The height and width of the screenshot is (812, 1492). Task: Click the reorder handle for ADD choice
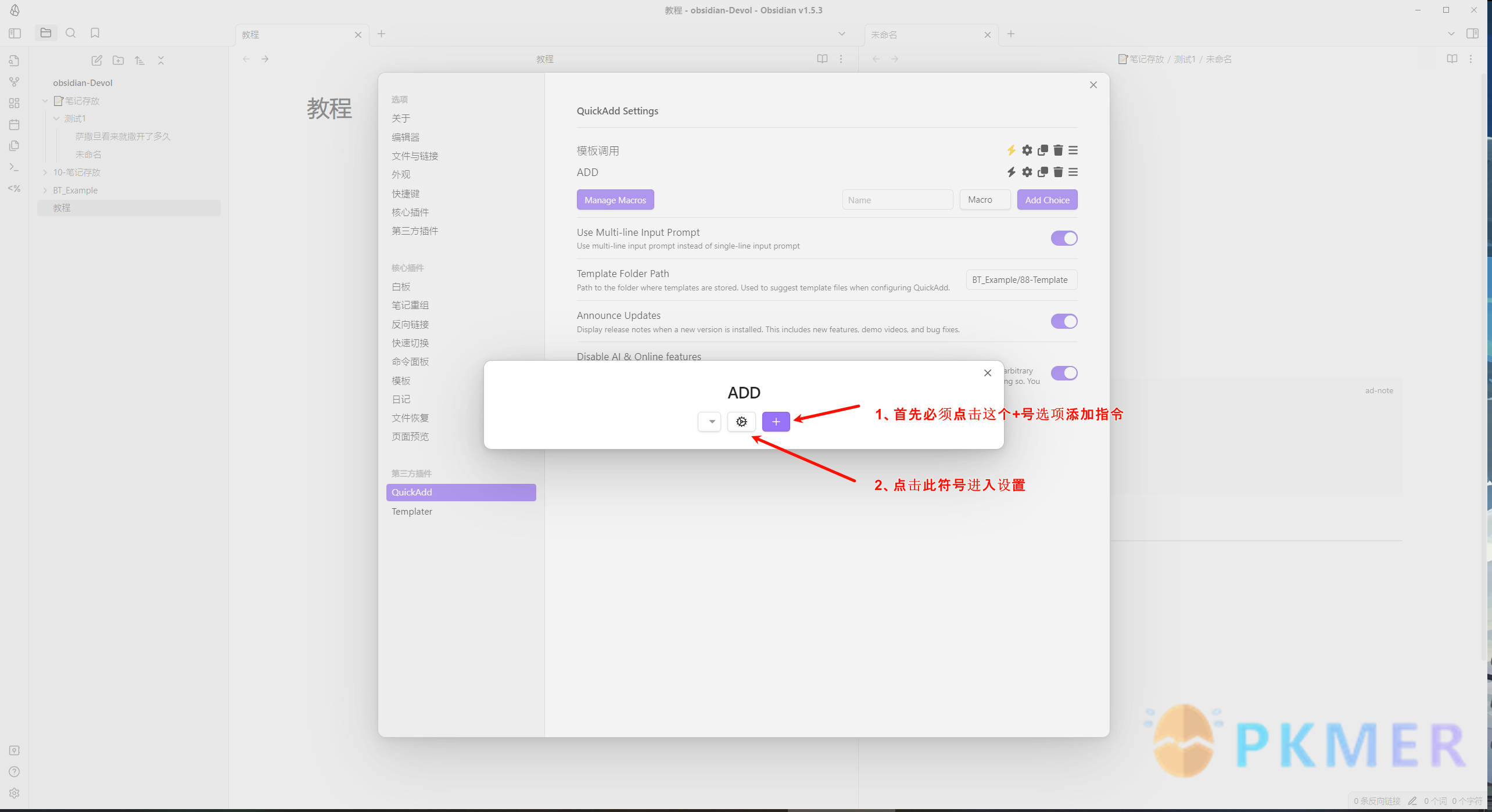coord(1073,172)
